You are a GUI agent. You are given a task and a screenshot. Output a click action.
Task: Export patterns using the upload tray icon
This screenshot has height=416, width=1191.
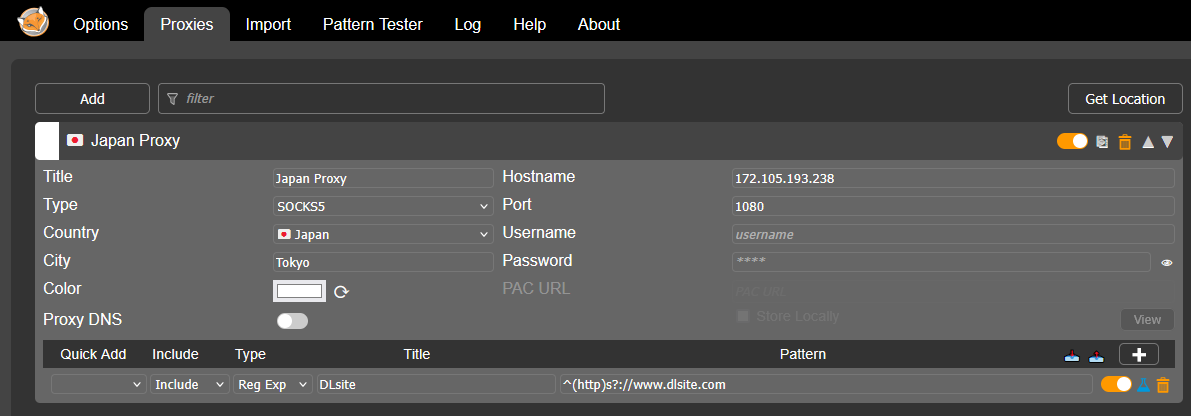(1097, 355)
